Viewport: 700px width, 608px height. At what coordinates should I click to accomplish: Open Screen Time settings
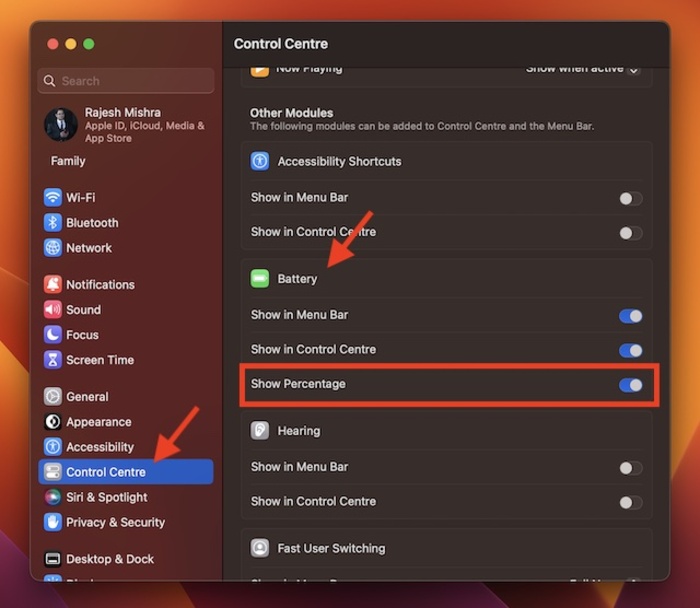[126, 360]
